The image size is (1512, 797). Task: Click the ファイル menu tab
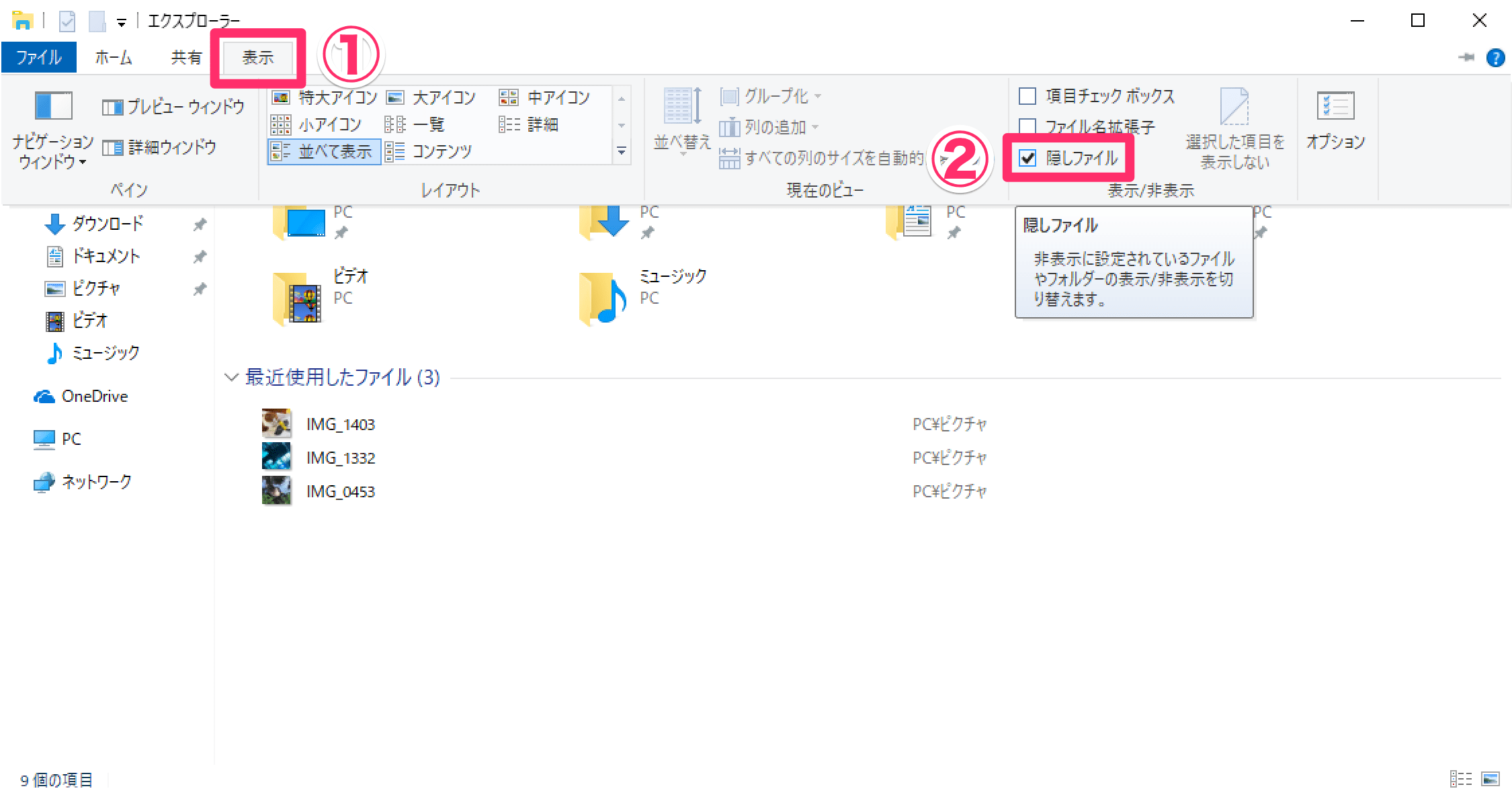coord(39,57)
